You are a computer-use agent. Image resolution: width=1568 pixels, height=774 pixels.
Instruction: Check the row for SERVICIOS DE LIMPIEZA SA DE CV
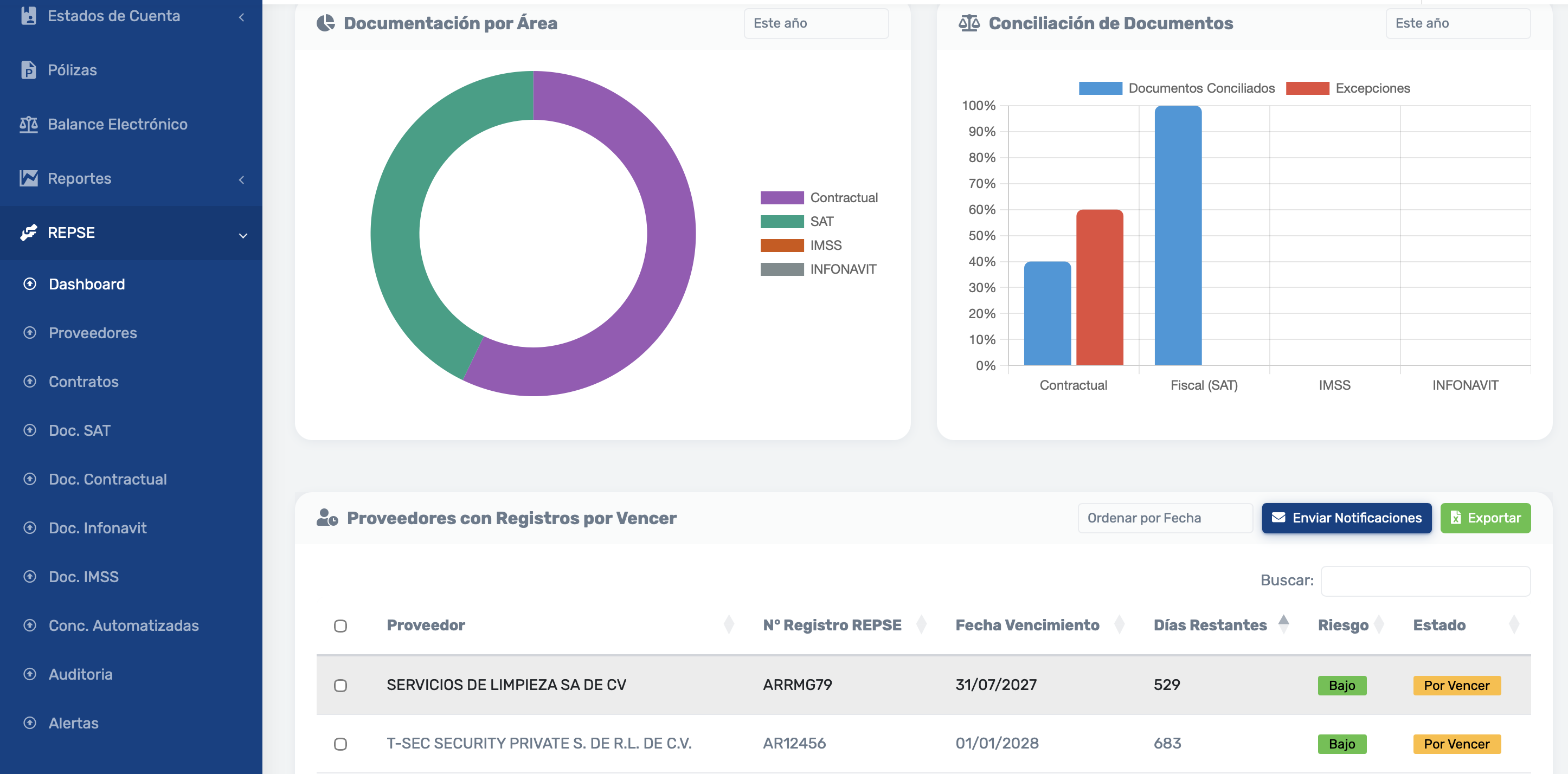[x=340, y=685]
